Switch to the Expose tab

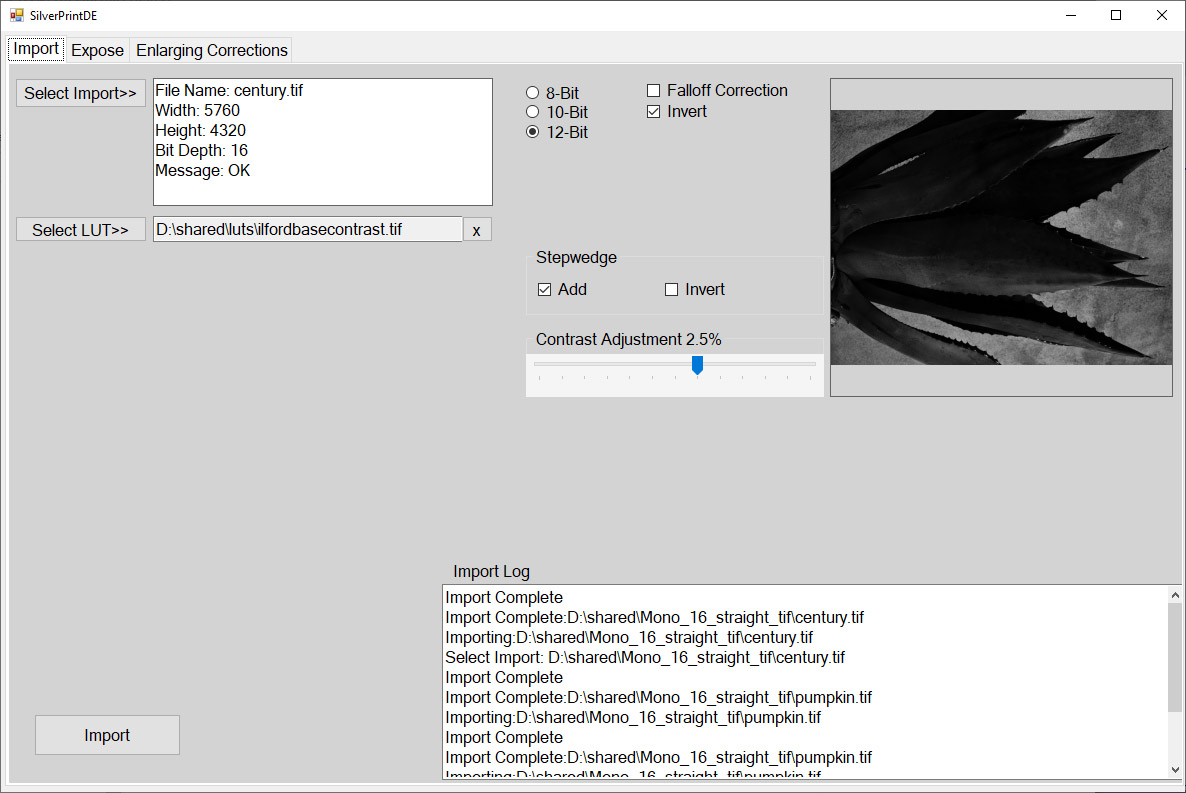tap(97, 50)
